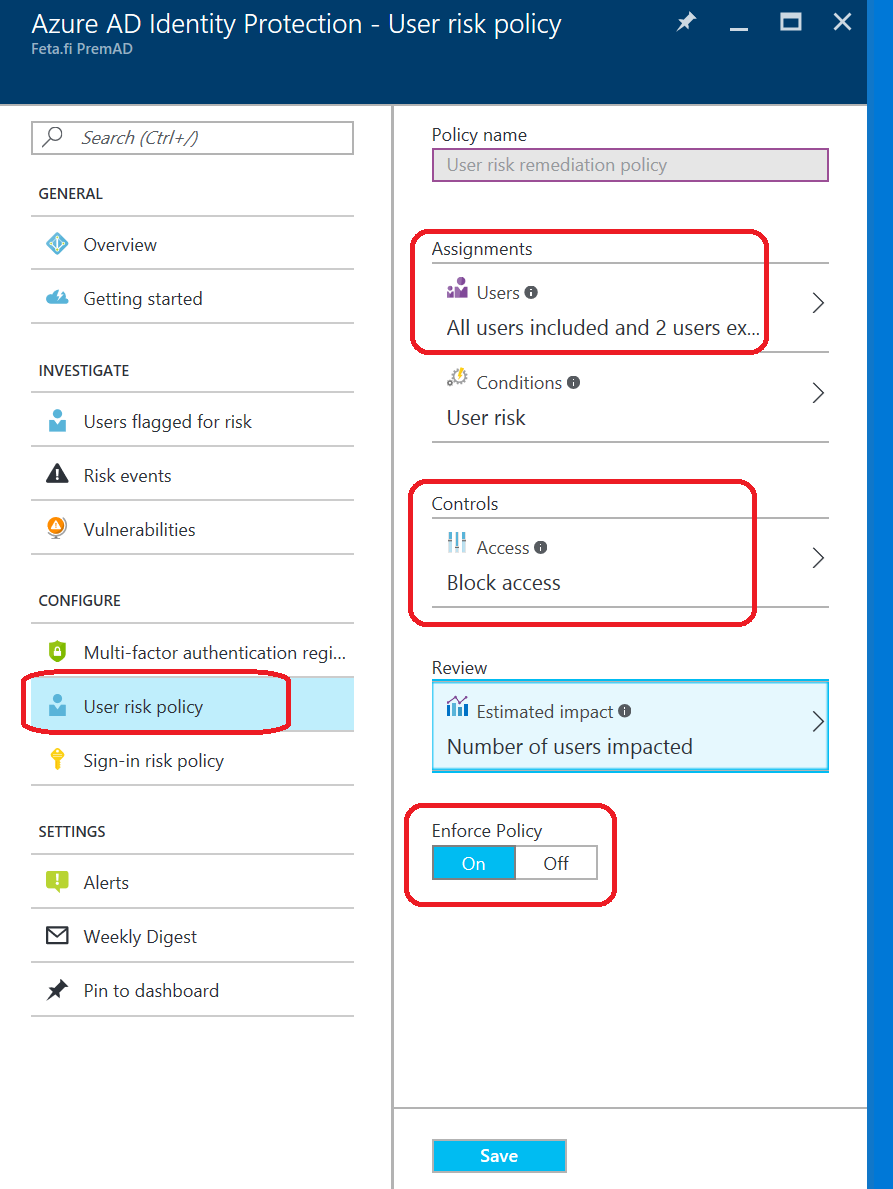Expand the Access control with its chevron
893x1189 pixels.
point(818,557)
